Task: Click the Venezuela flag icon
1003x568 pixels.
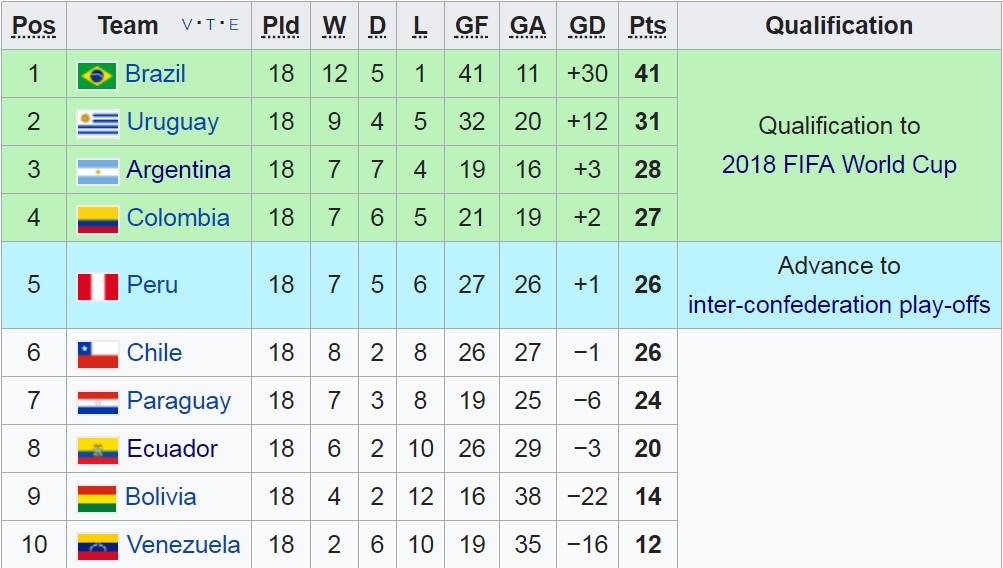Action: tap(97, 546)
